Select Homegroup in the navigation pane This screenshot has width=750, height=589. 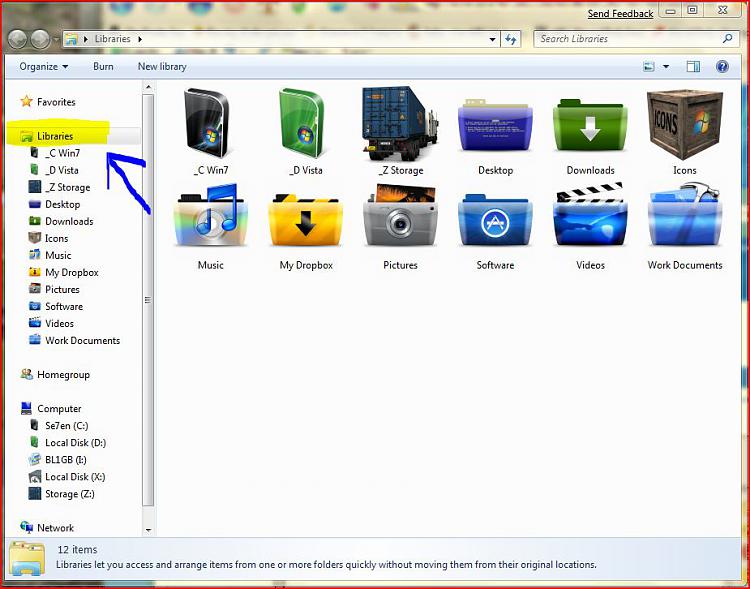point(63,375)
